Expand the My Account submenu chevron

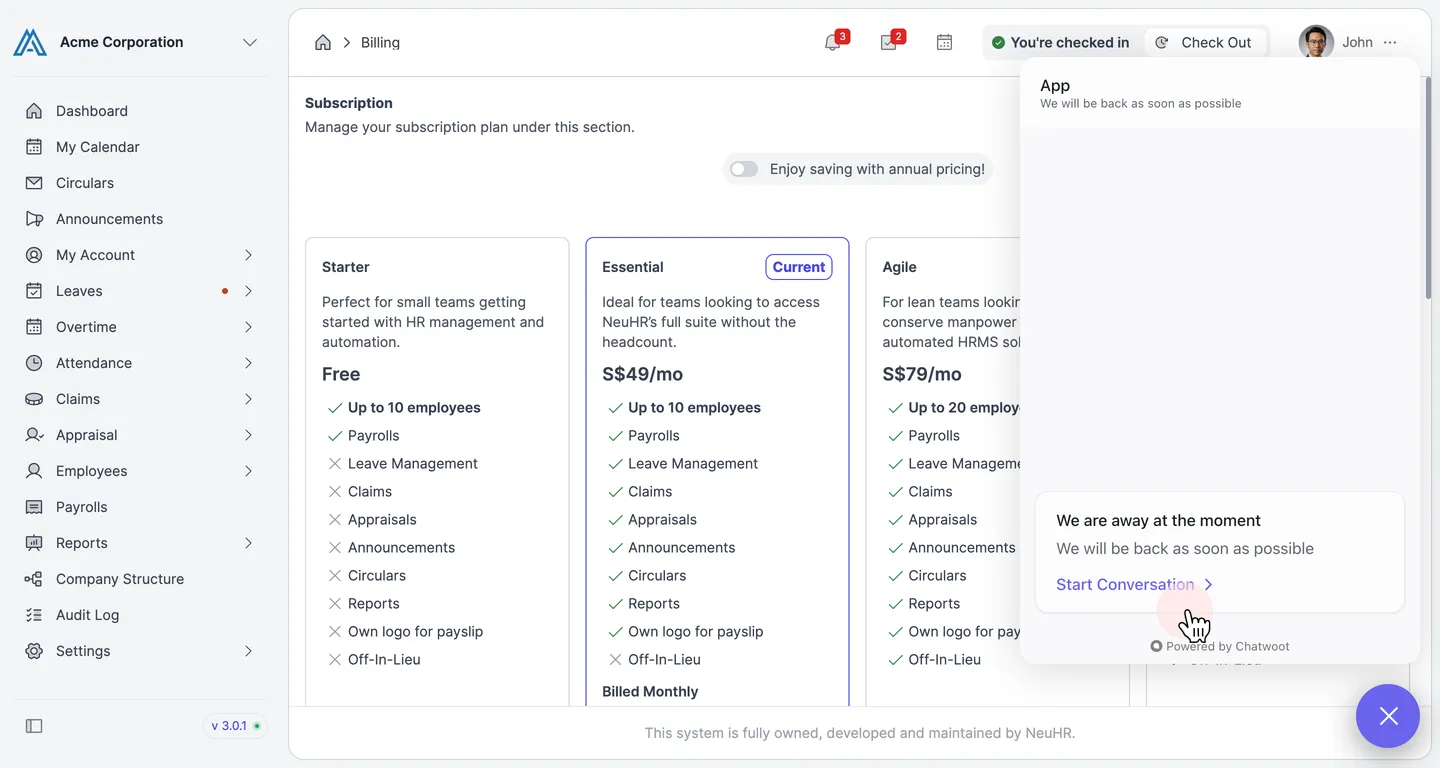[x=248, y=255]
